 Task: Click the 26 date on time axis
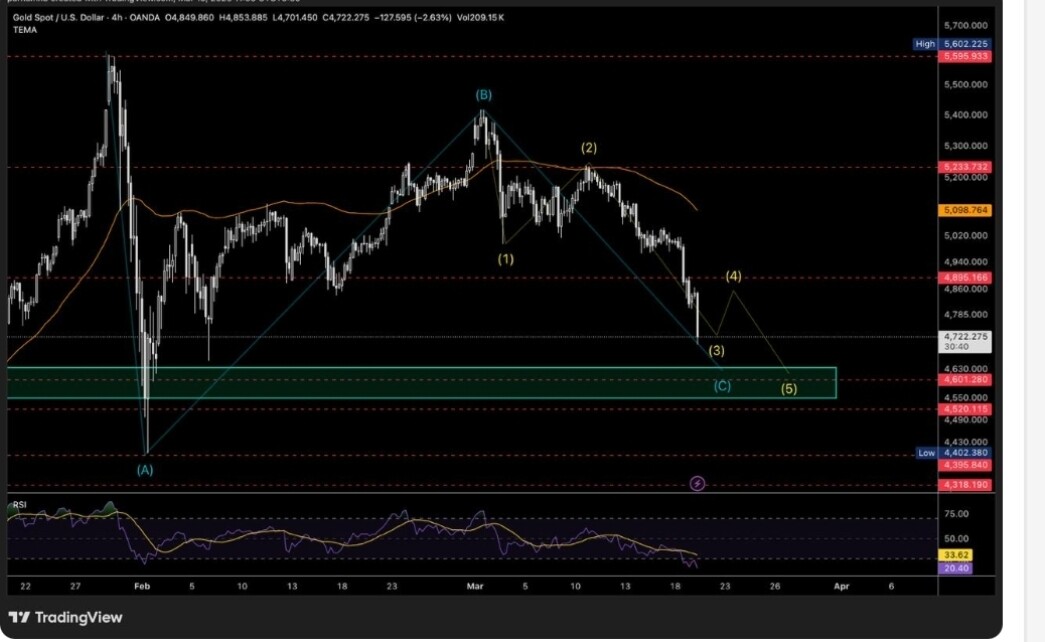tap(775, 587)
